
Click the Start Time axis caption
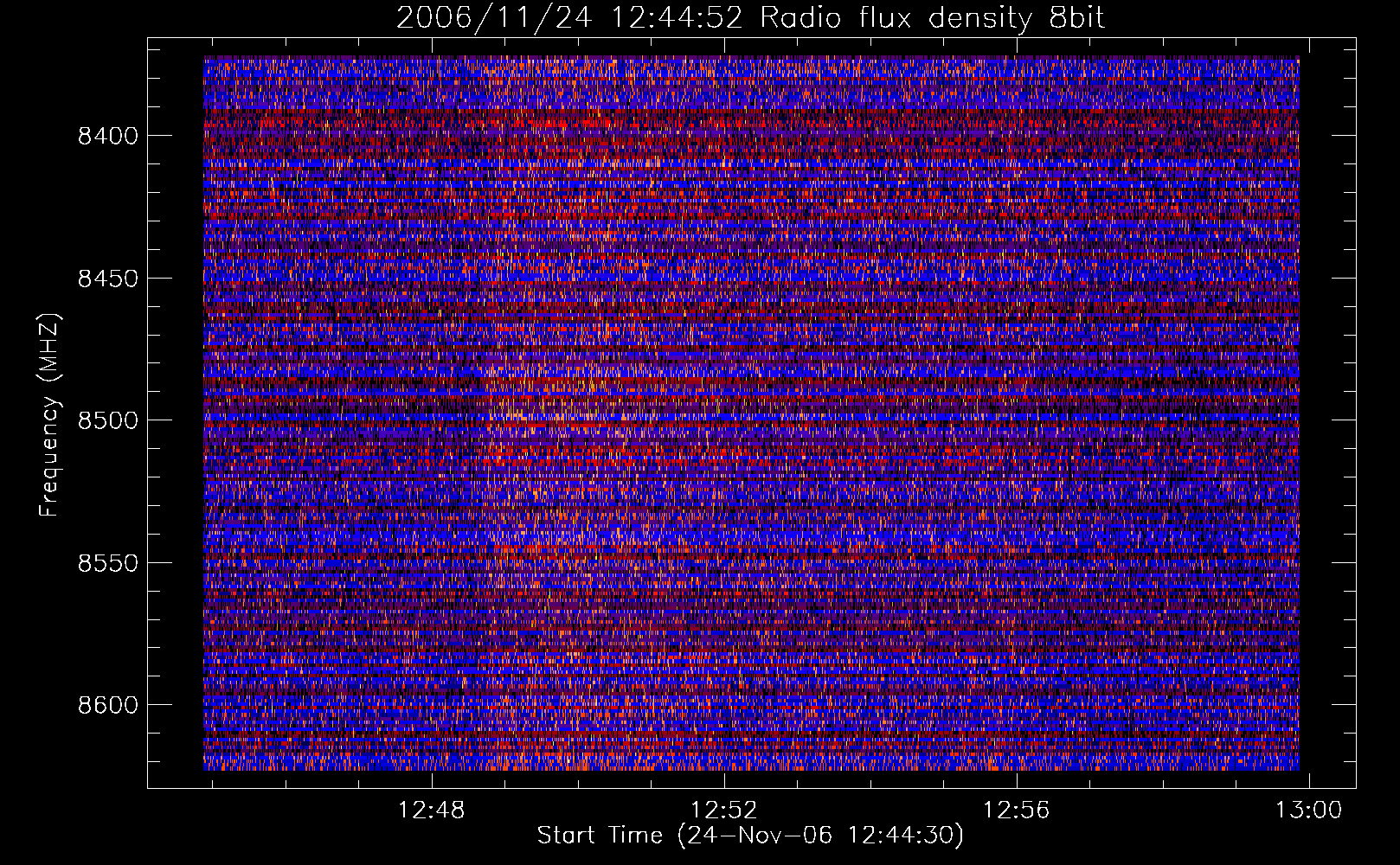pos(750,836)
